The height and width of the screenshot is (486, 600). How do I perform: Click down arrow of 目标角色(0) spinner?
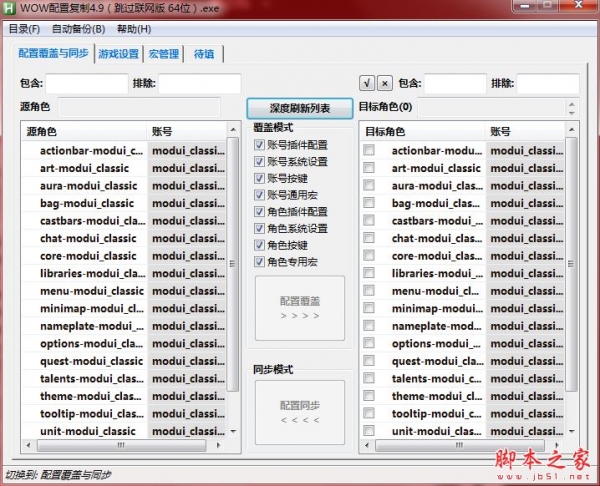[572, 113]
